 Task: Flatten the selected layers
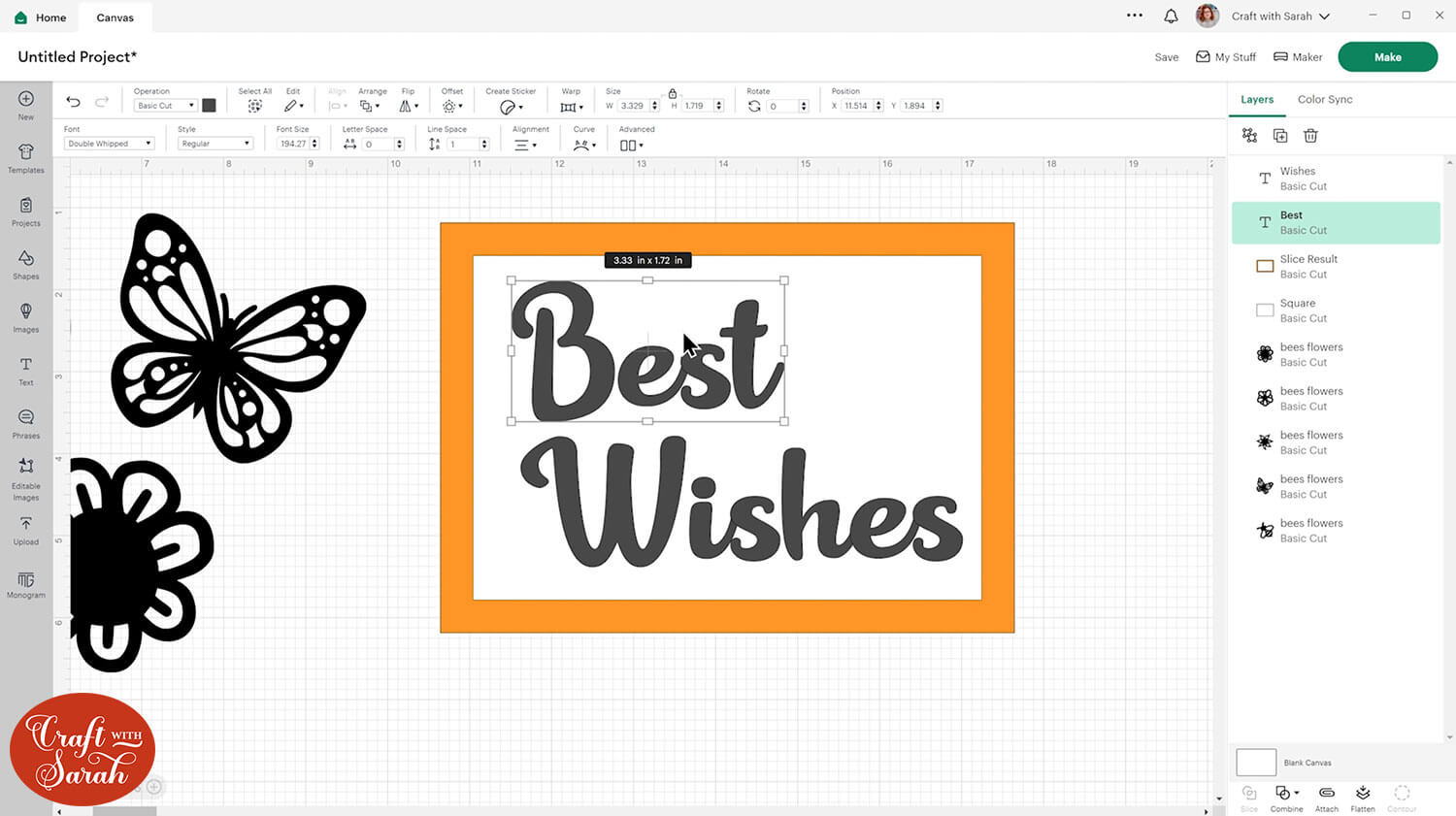point(1363,799)
